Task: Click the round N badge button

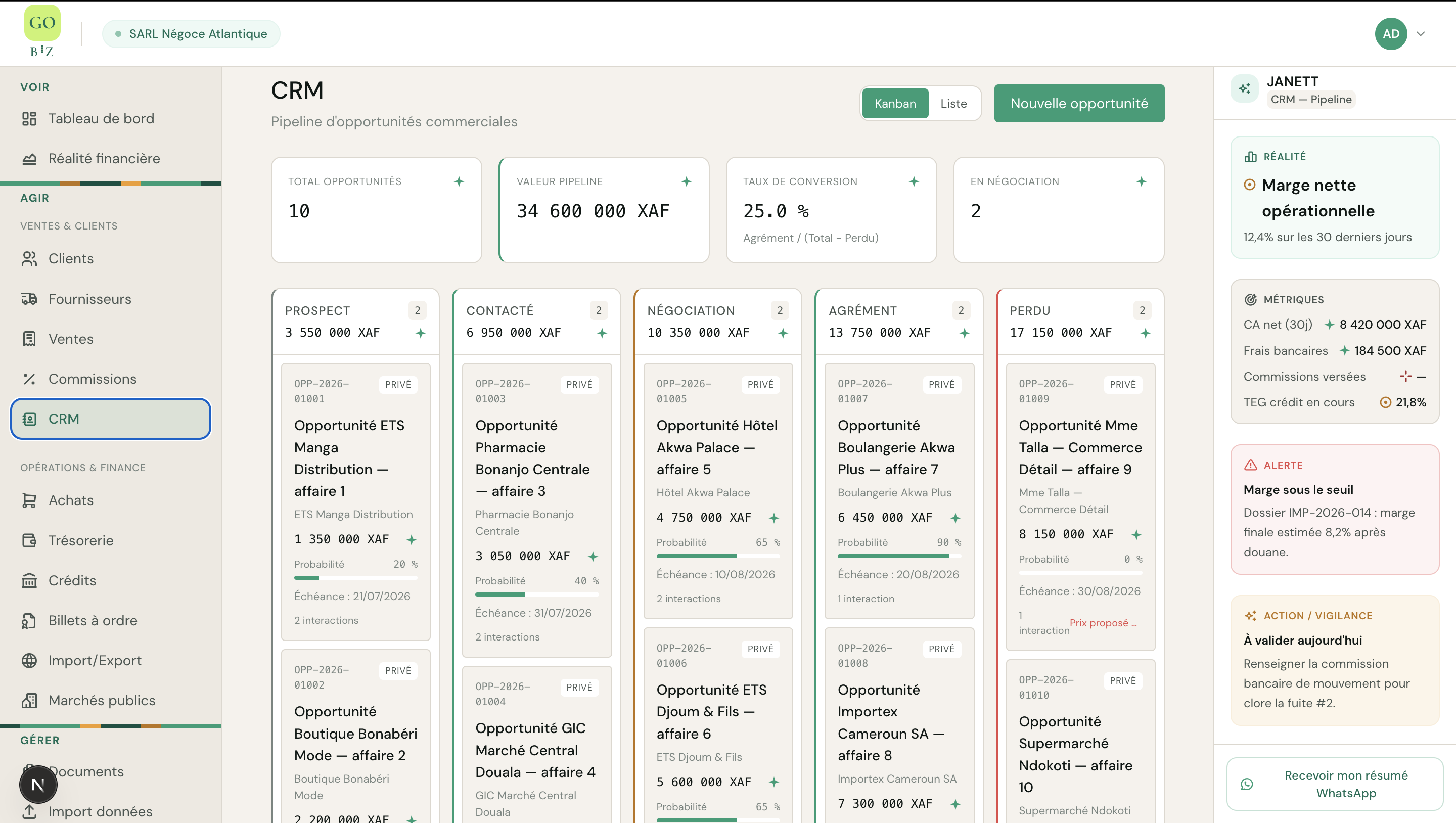Action: tap(38, 785)
